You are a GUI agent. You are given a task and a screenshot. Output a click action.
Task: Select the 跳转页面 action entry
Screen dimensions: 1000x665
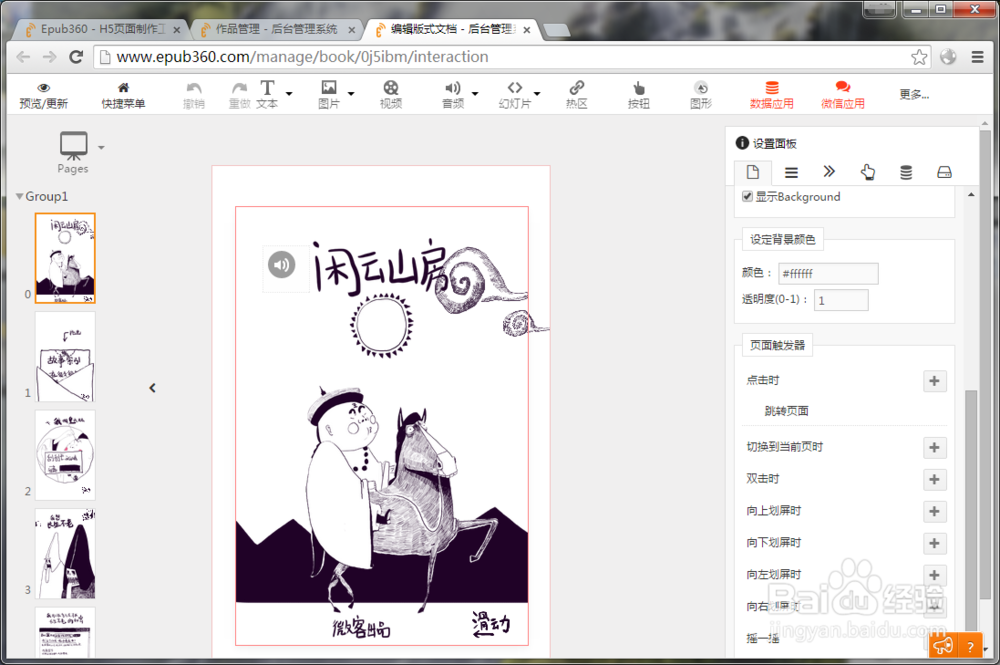click(786, 411)
